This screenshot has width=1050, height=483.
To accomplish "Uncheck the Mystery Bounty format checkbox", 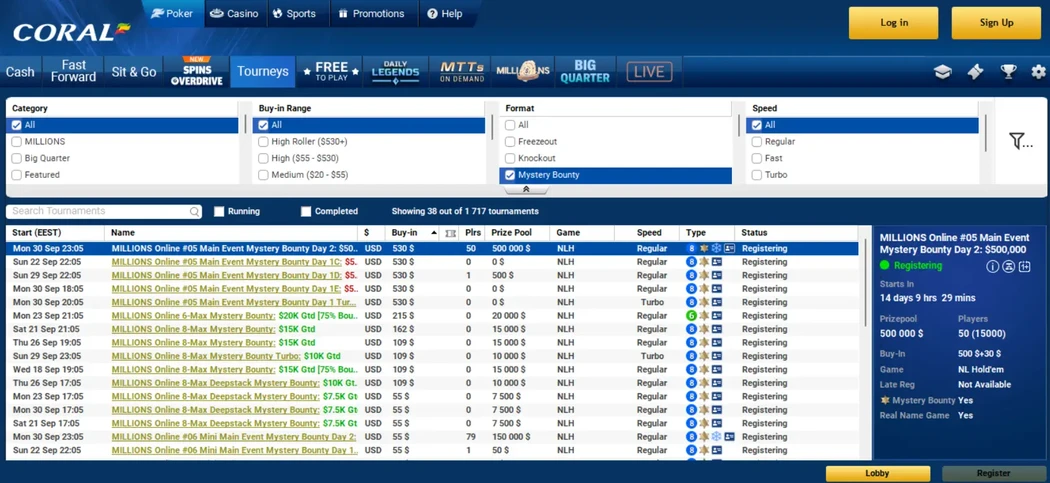I will 510,175.
